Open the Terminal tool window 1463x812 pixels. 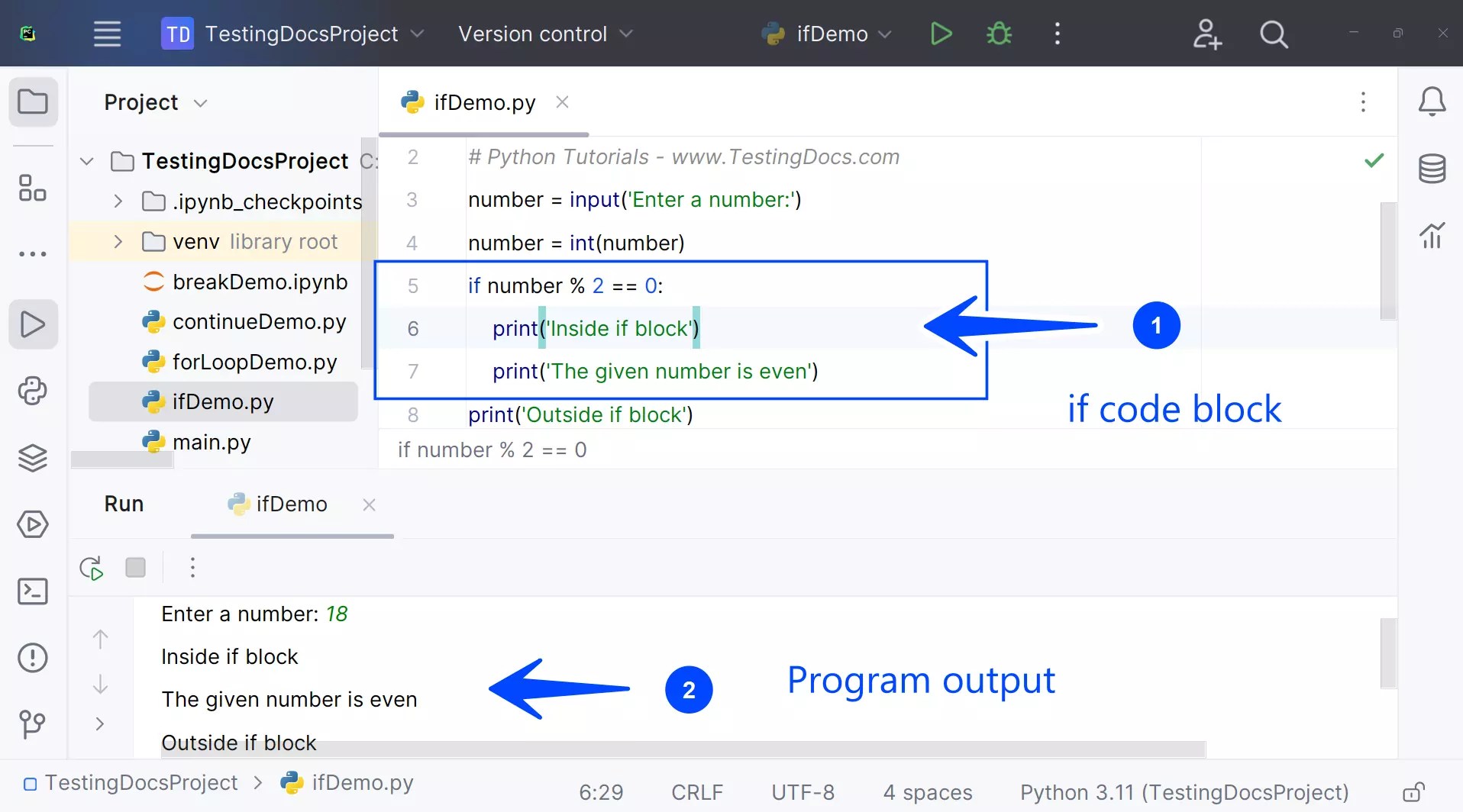(33, 591)
